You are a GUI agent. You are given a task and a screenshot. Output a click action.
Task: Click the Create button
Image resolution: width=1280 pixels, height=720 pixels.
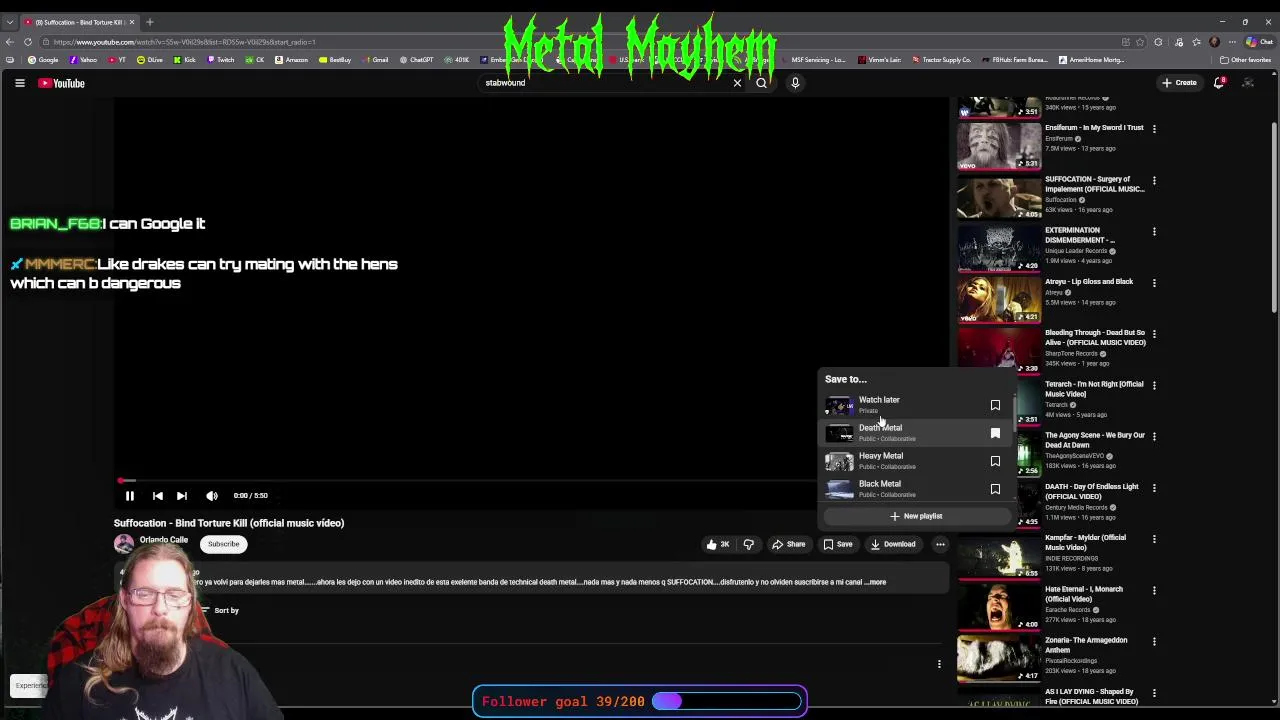1179,83
